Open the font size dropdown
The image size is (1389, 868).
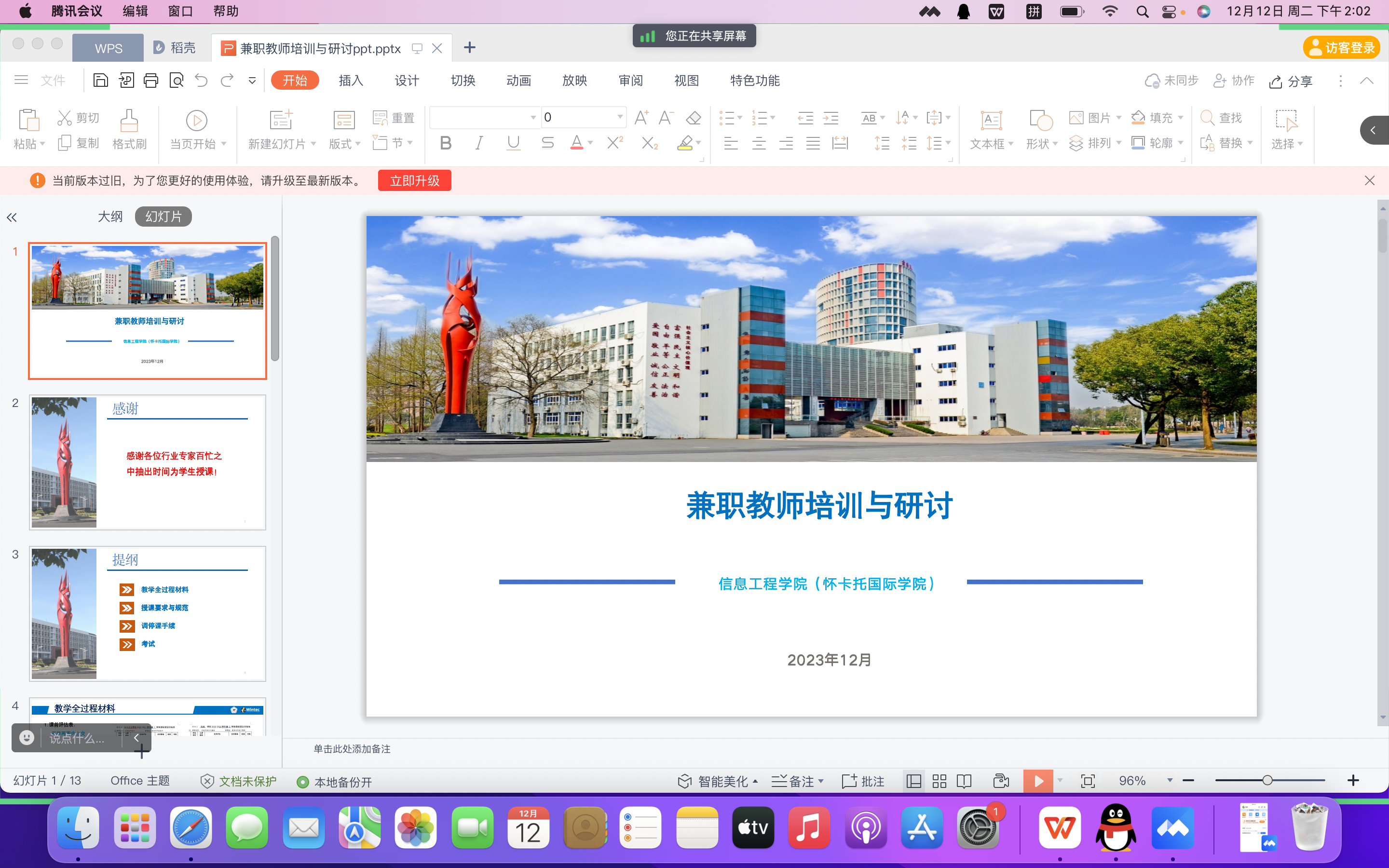620,118
